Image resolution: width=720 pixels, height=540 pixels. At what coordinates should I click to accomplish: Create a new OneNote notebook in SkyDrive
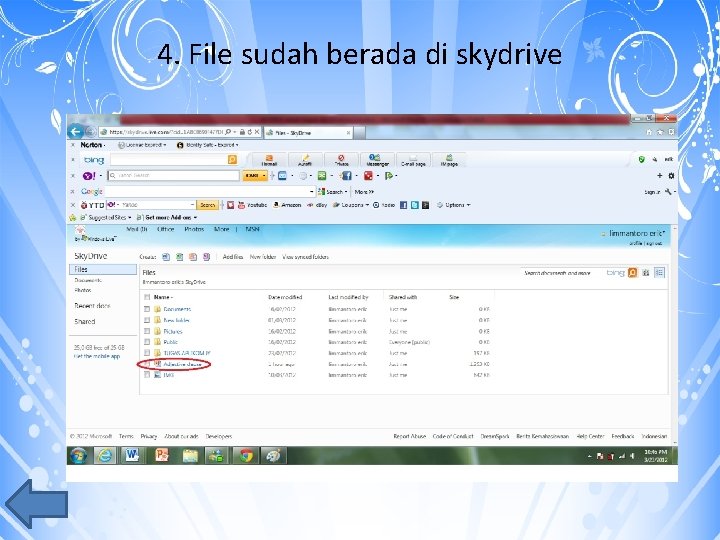coord(207,257)
